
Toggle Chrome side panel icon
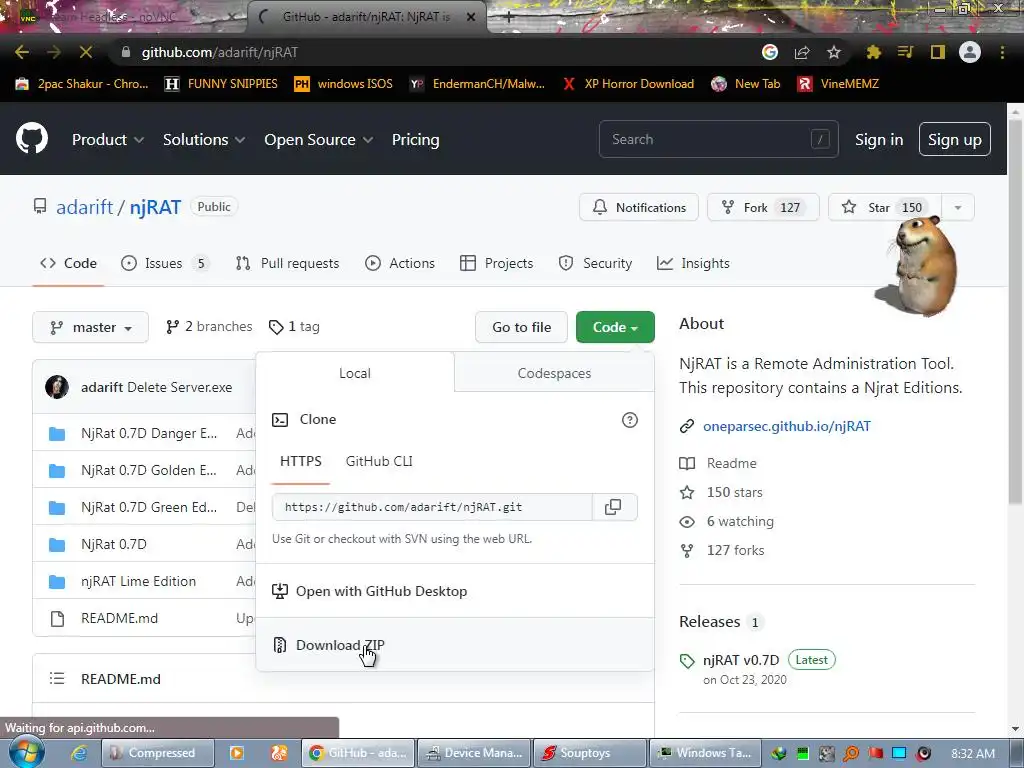[x=938, y=52]
